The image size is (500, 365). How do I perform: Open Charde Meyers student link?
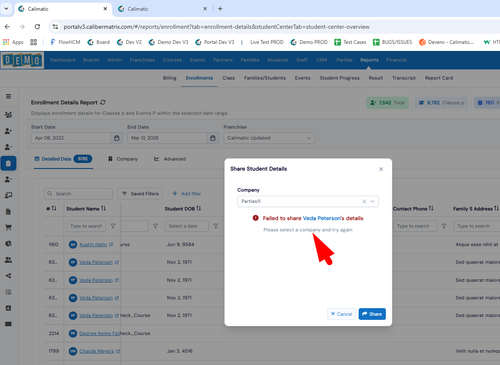tap(97, 351)
